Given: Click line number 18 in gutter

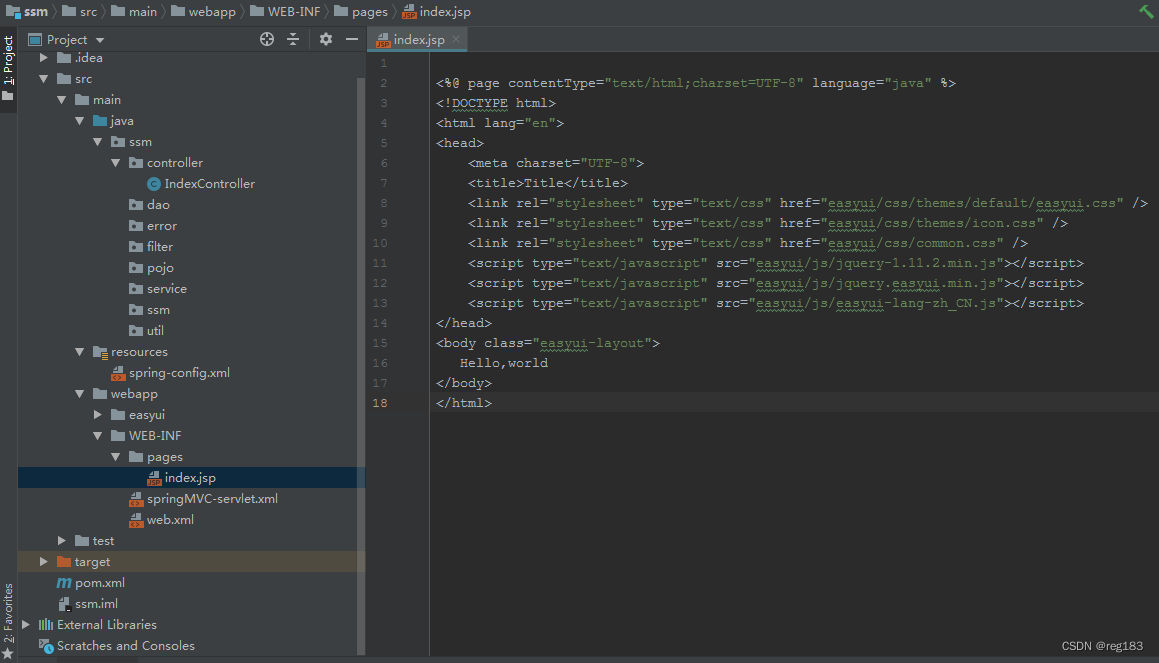Looking at the screenshot, I should coord(380,403).
